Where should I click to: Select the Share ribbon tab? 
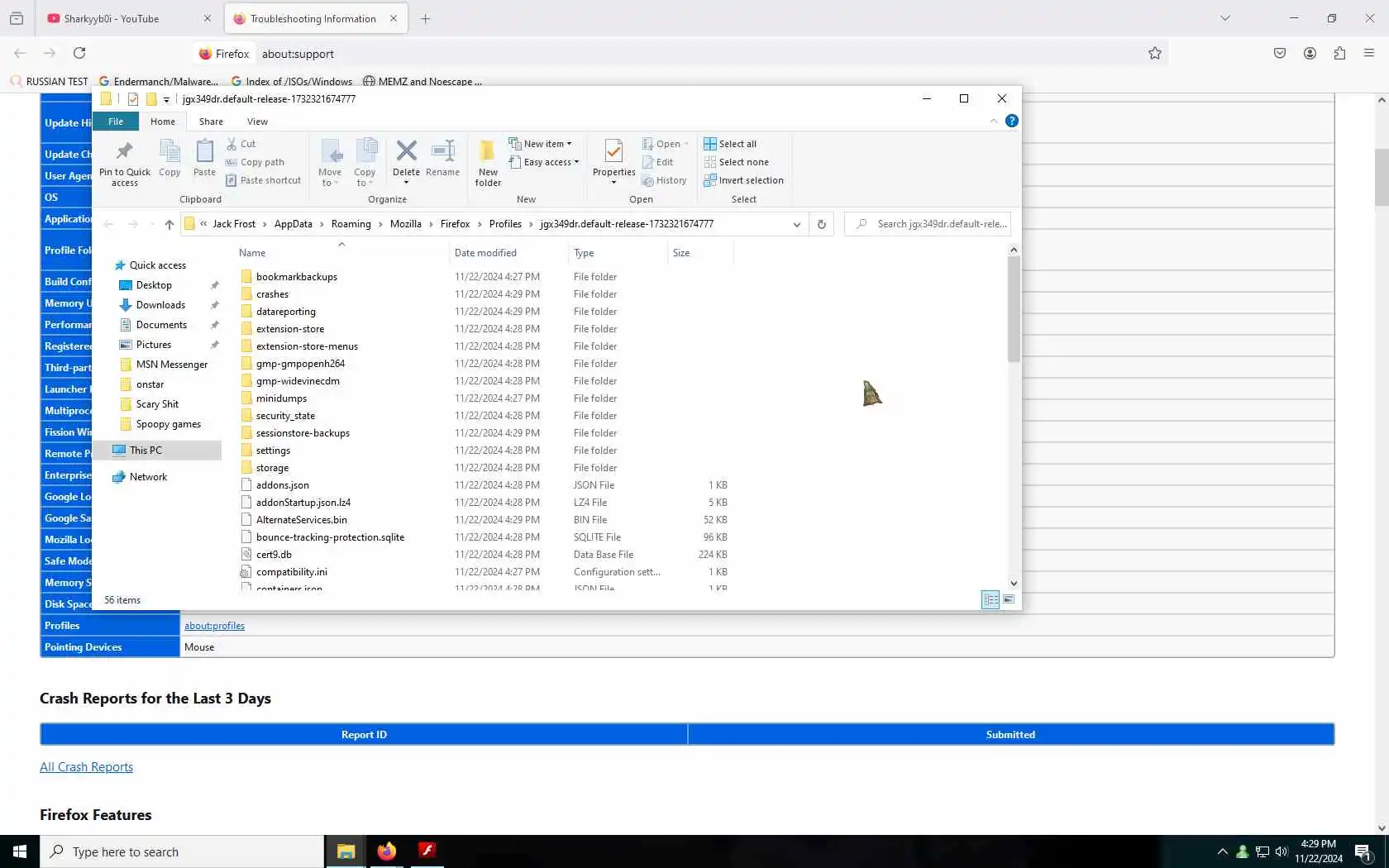pyautogui.click(x=211, y=122)
